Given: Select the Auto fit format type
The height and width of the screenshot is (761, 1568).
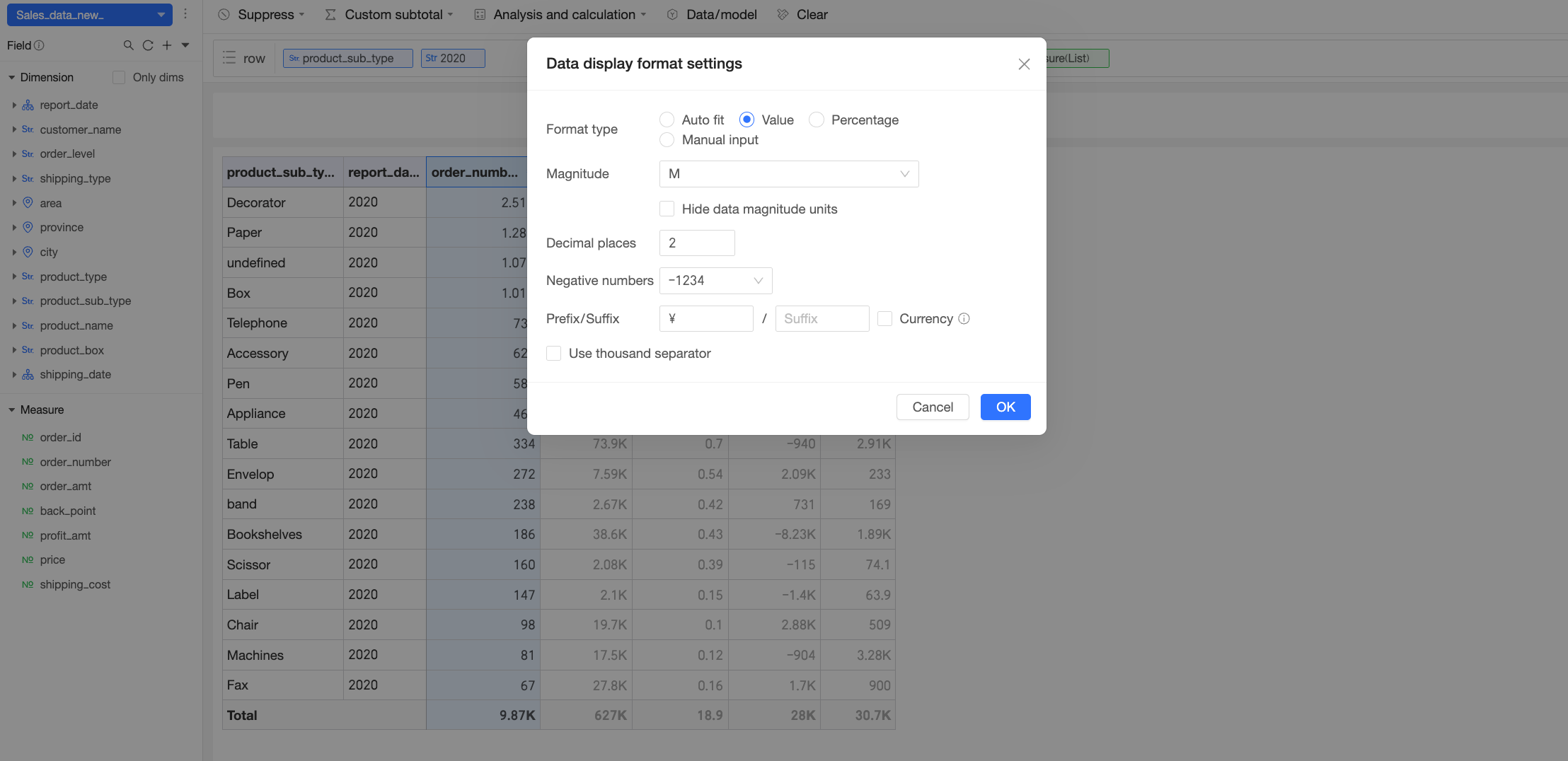Looking at the screenshot, I should (x=667, y=120).
